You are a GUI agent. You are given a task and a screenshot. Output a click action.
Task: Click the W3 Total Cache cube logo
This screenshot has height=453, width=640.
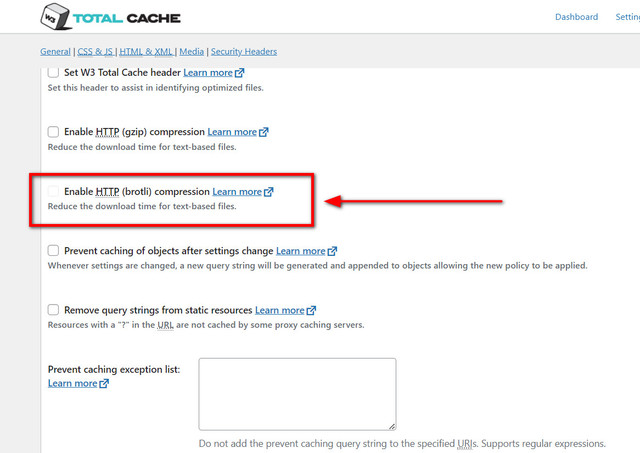coord(56,17)
